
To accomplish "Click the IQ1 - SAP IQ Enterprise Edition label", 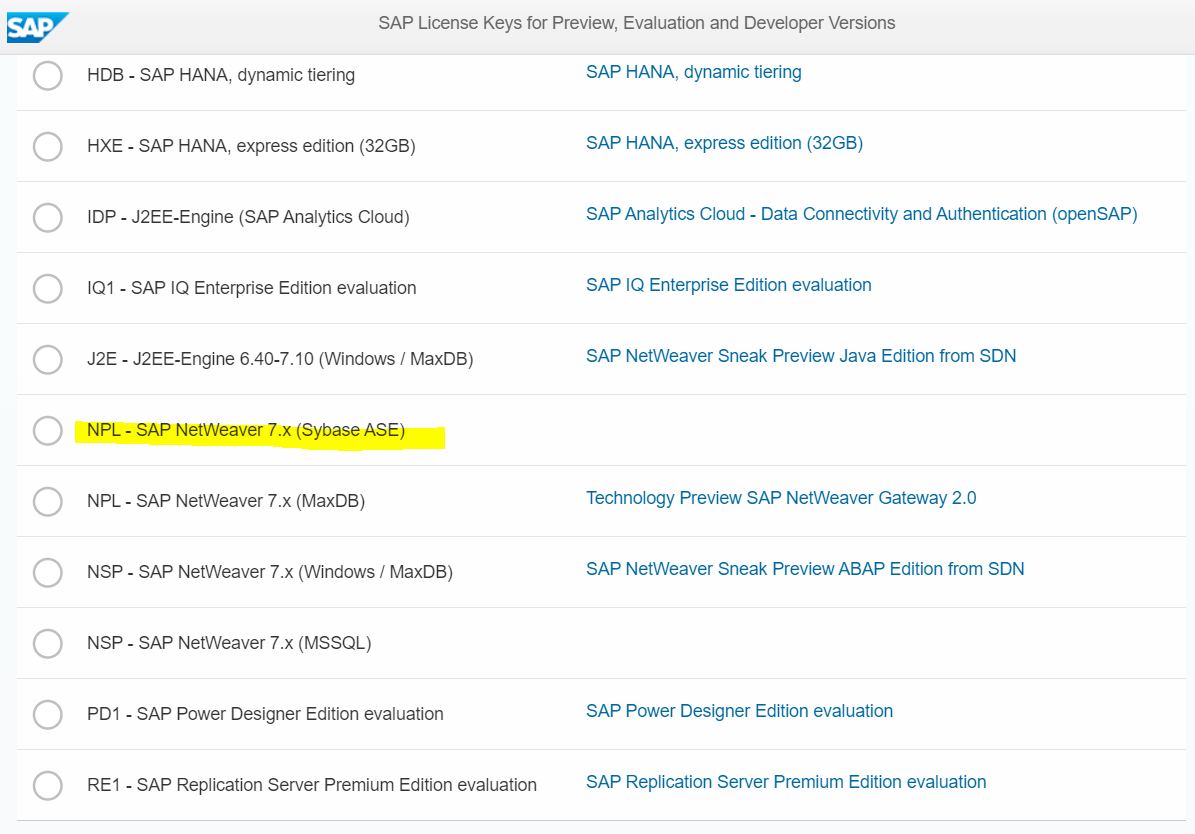I will pos(251,288).
